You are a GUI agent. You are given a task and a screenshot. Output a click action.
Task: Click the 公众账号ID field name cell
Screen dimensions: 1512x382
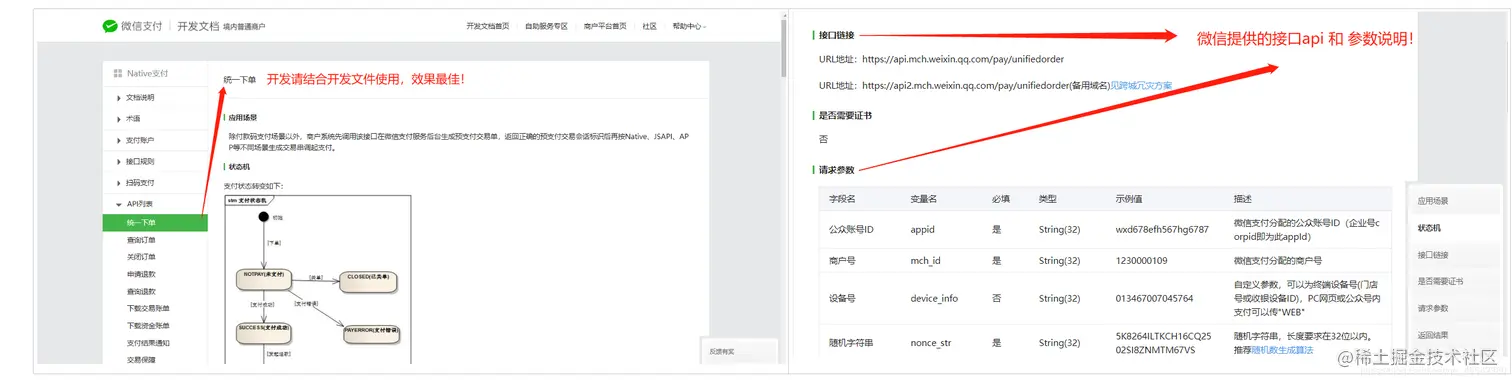(852, 229)
